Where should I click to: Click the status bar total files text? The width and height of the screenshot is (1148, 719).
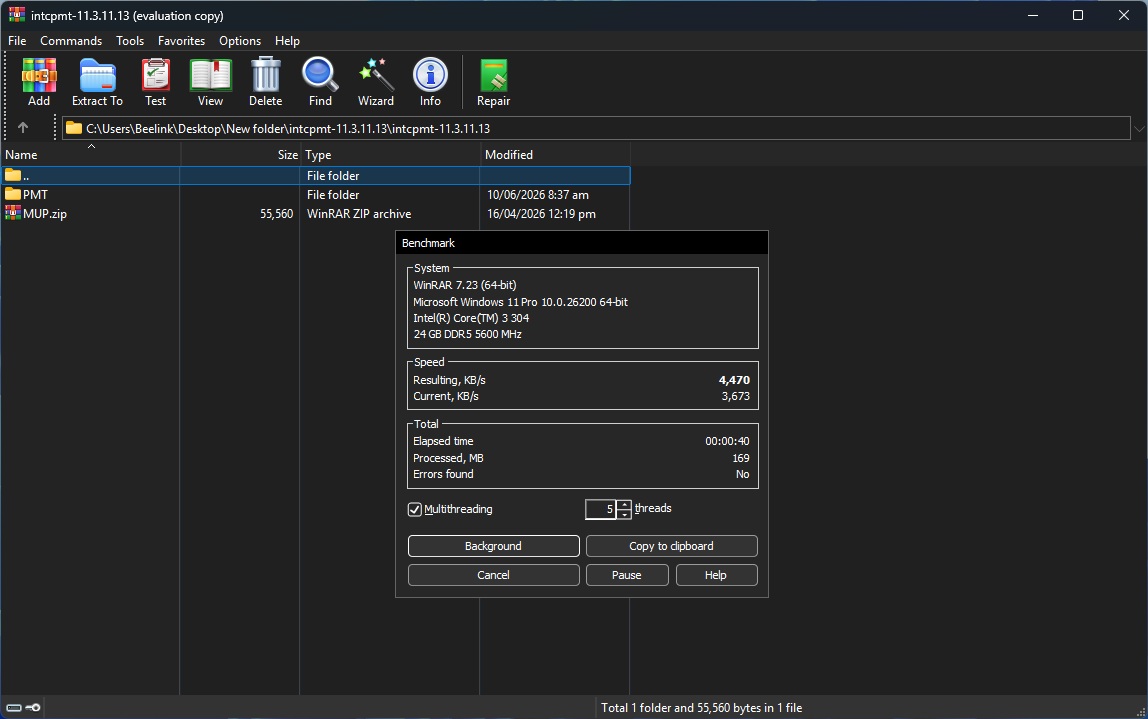click(x=701, y=707)
